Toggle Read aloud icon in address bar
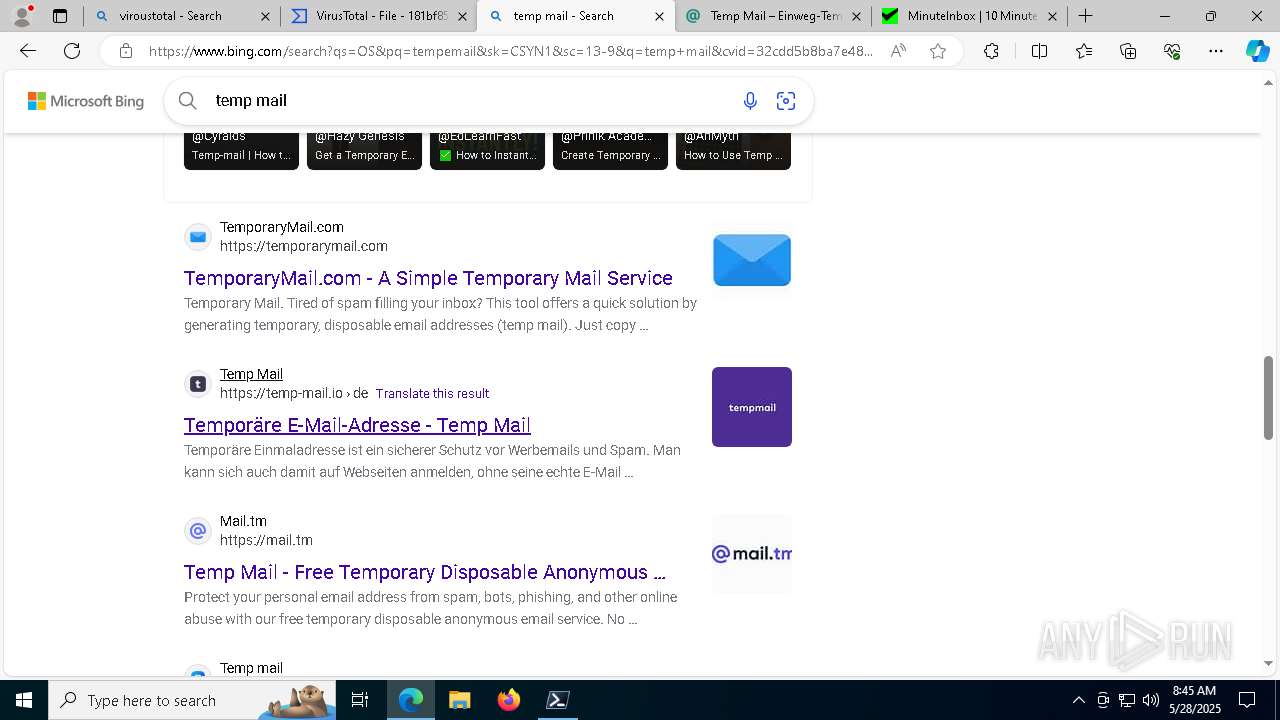The height and width of the screenshot is (720, 1280). click(898, 51)
